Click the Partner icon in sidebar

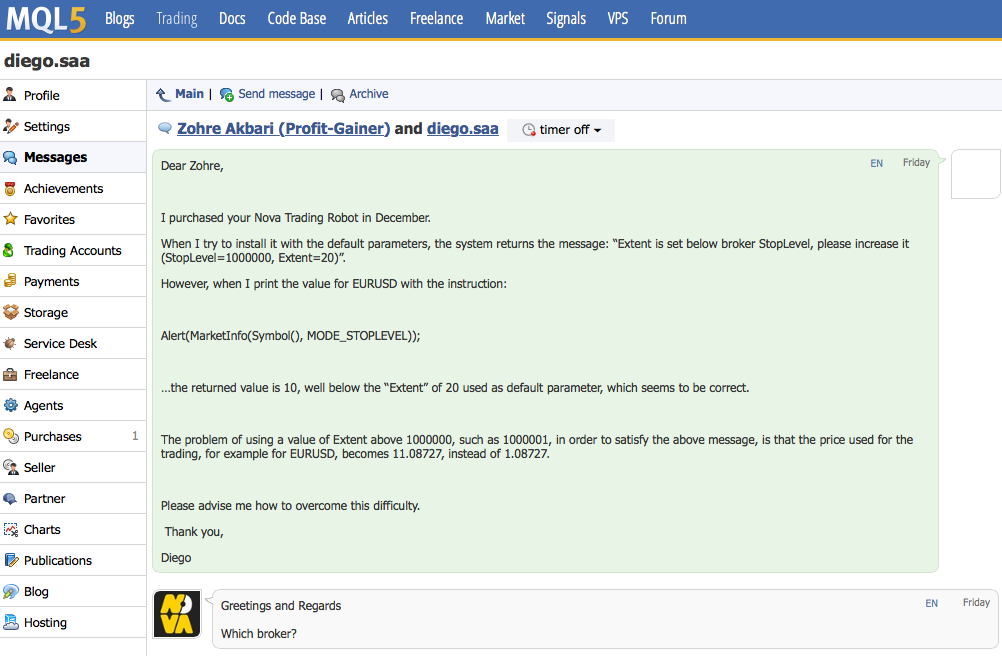10,498
